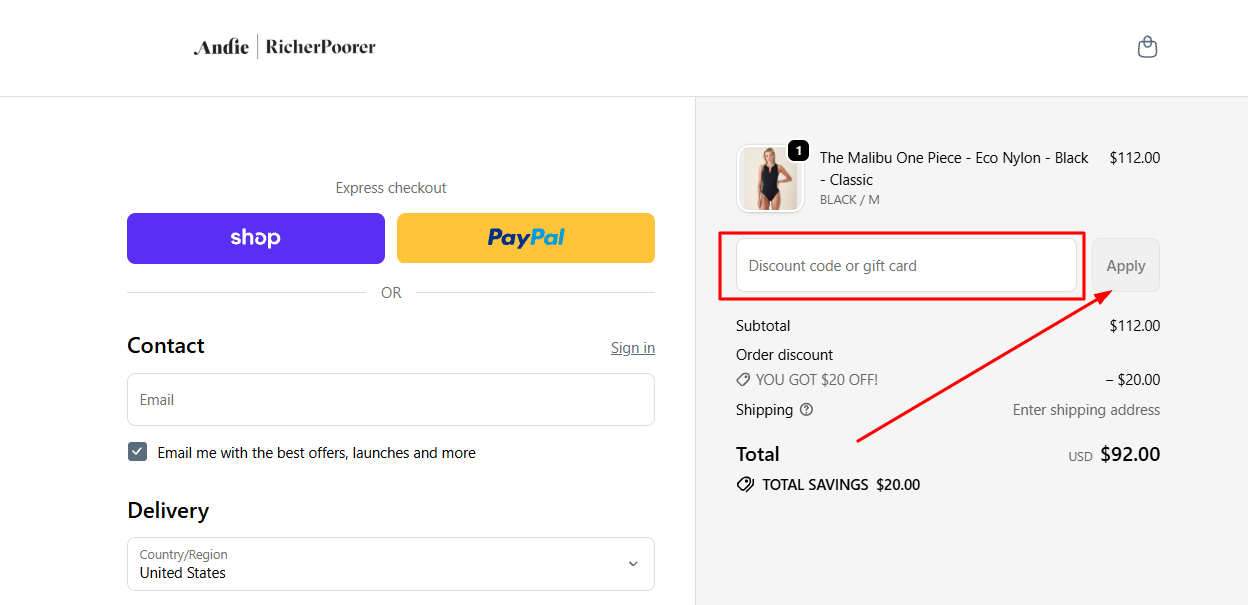
Task: Uncheck the email offers checkbox
Action: pos(137,451)
